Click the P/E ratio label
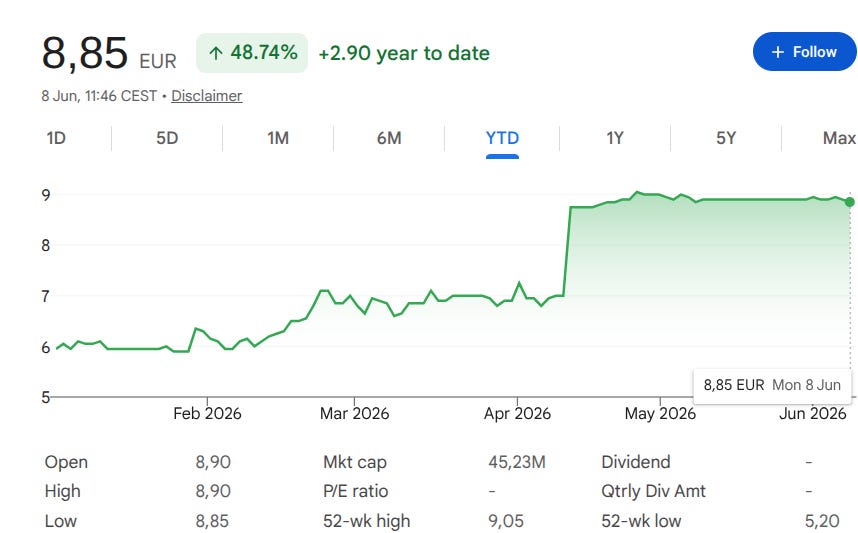Viewport: 858px width, 533px height. tap(356, 491)
